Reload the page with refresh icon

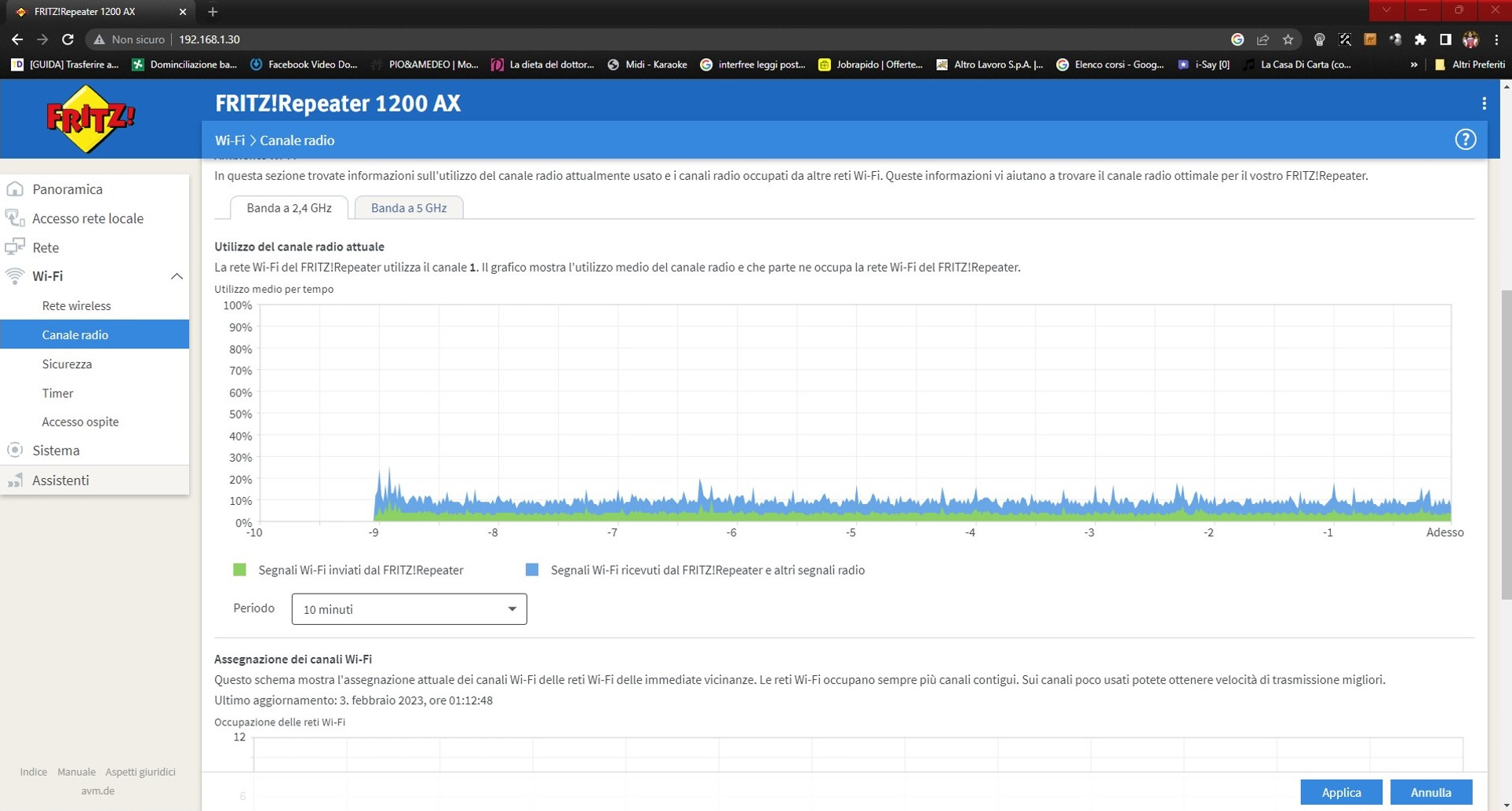(x=68, y=39)
